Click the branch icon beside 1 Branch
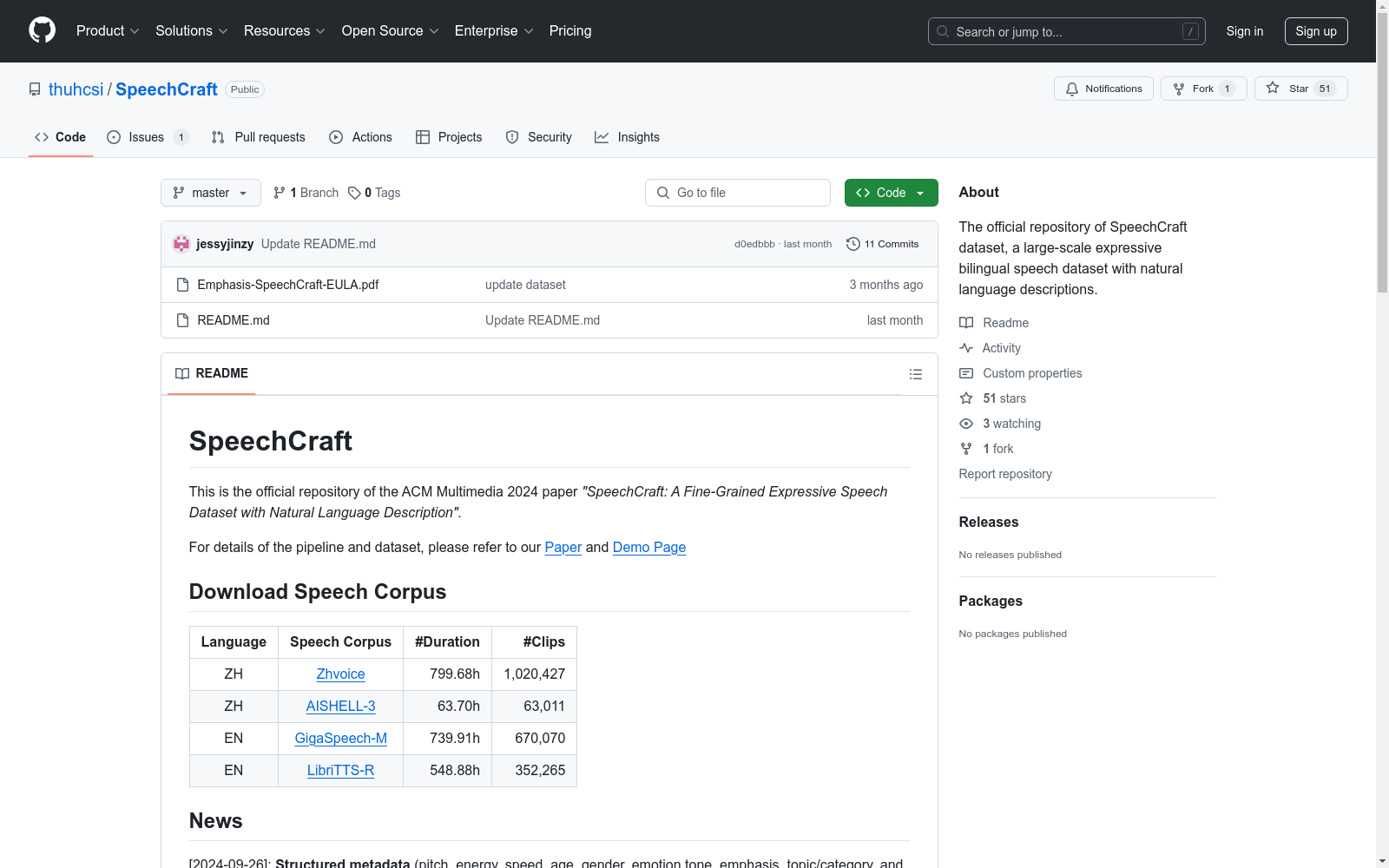Image resolution: width=1389 pixels, height=868 pixels. (280, 193)
